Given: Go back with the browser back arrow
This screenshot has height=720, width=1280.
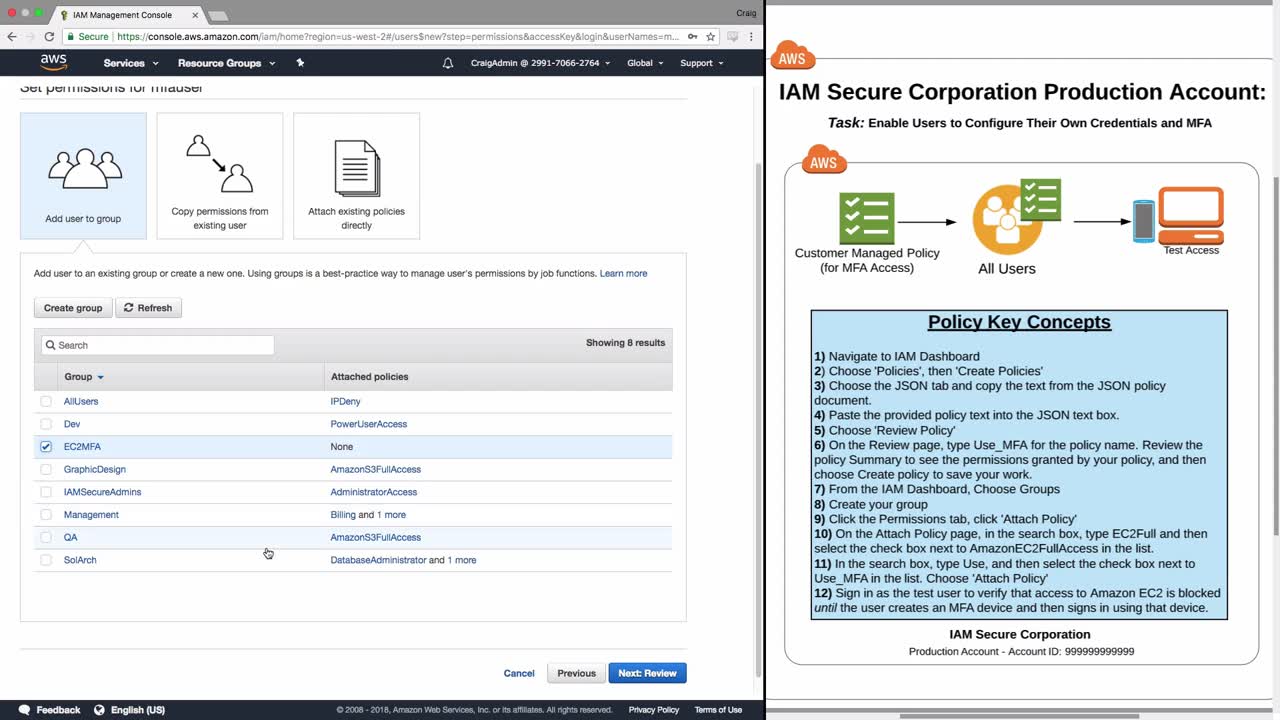Looking at the screenshot, I should (x=12, y=37).
